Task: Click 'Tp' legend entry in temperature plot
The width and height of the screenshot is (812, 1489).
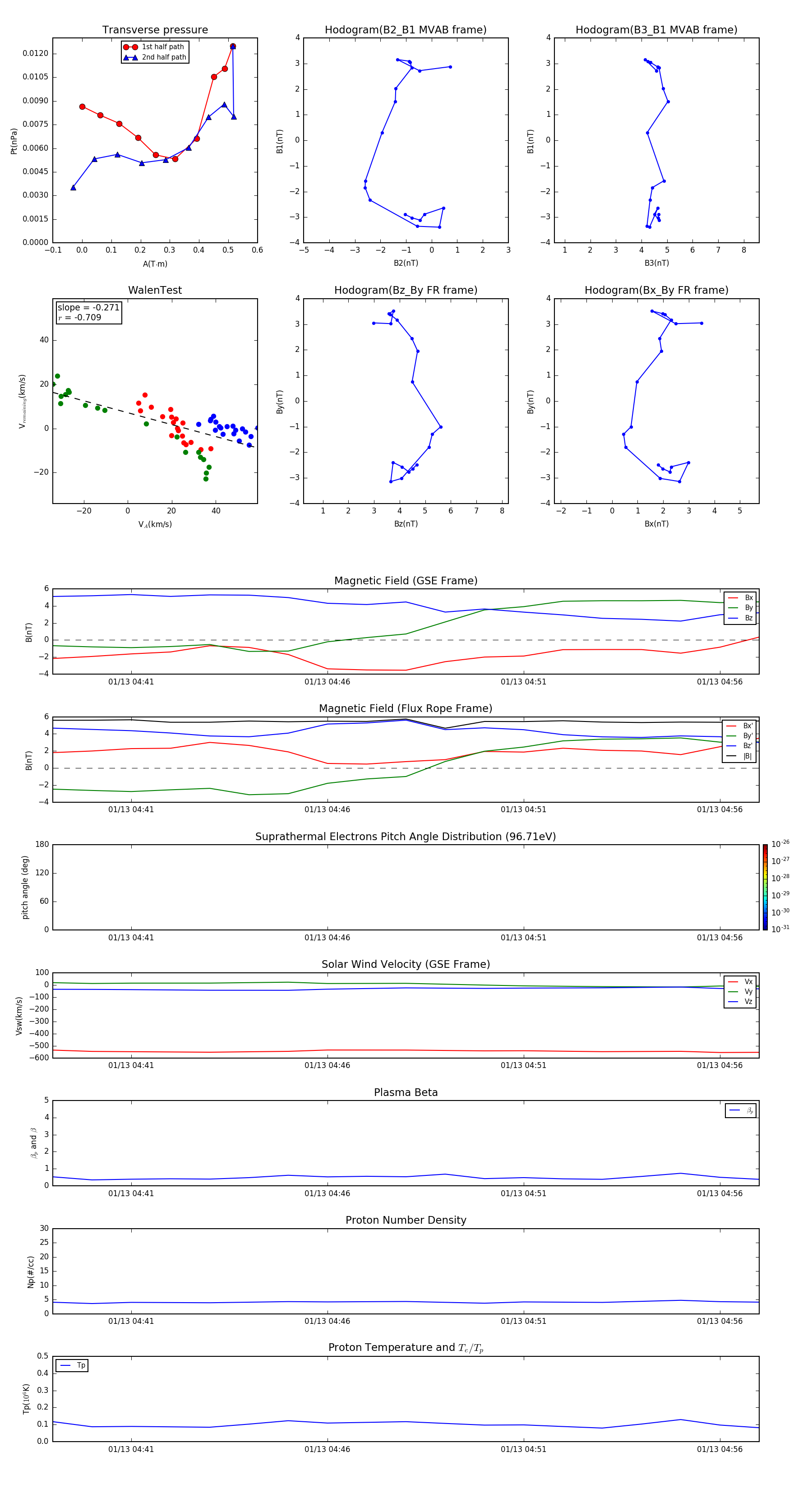Action: coord(72,1365)
